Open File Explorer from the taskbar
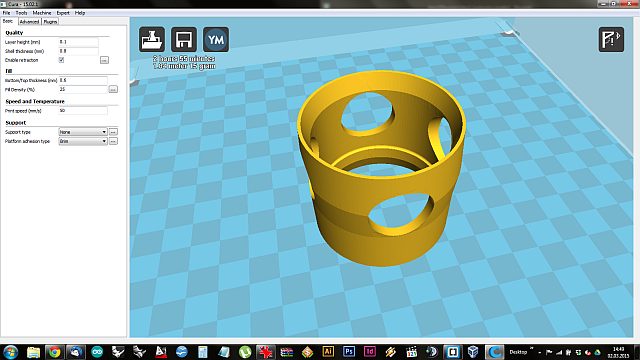Screen dimensions: 640x360 coord(33,352)
